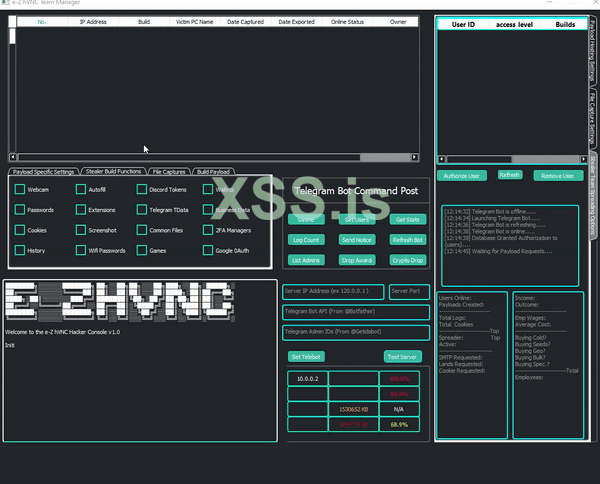Click the victims table horizontal scrollbar thumb
The height and width of the screenshot is (484, 600).
(189, 157)
